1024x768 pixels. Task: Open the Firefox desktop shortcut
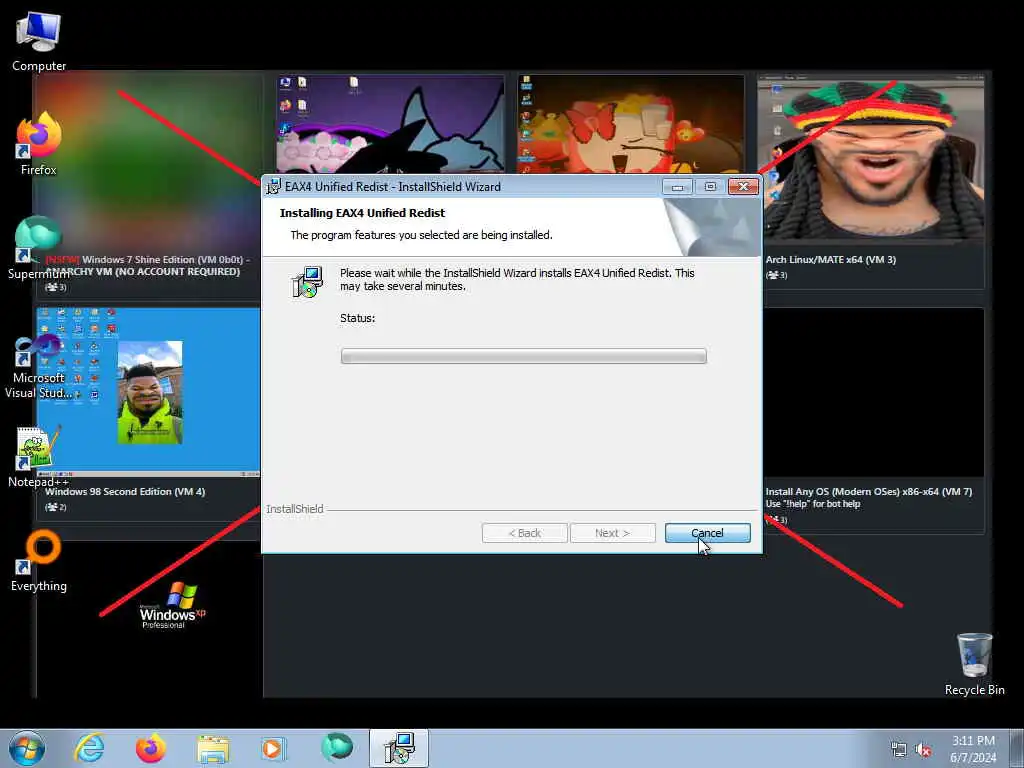tap(39, 144)
